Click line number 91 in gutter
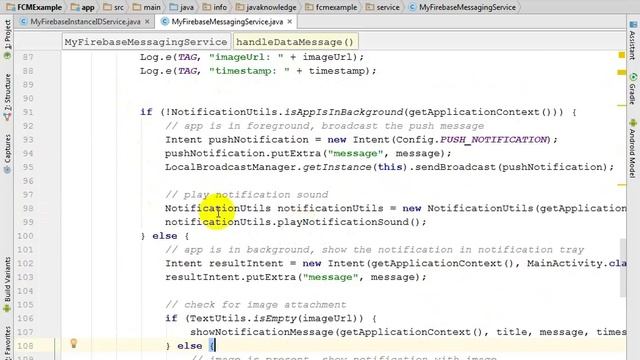 click(28, 112)
